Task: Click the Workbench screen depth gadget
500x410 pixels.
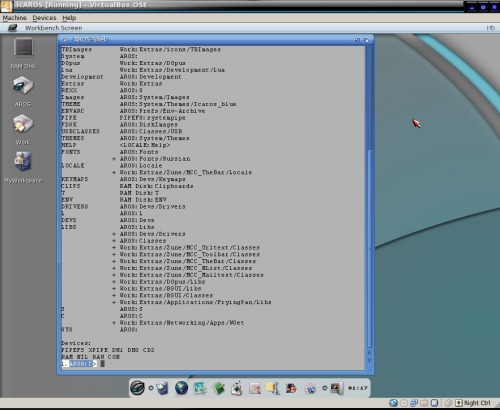Action: [x=491, y=28]
